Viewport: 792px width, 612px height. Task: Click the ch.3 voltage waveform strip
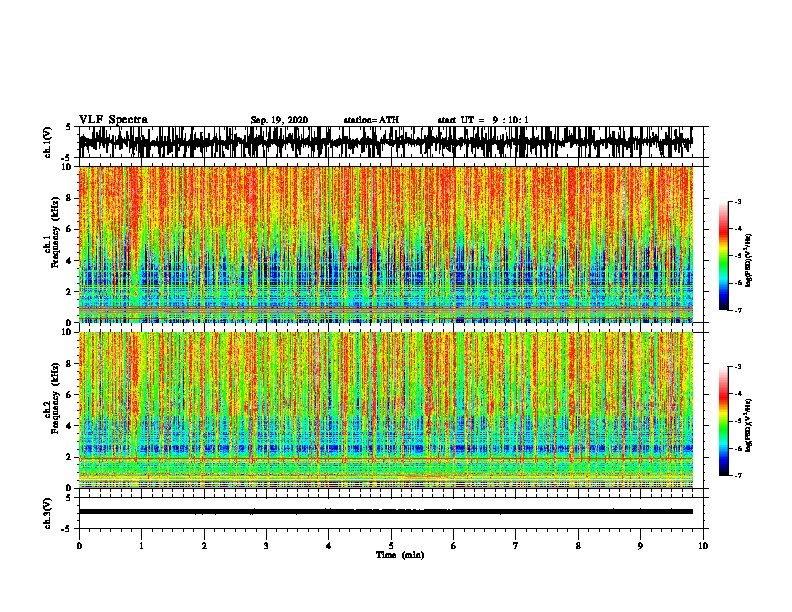(x=385, y=512)
